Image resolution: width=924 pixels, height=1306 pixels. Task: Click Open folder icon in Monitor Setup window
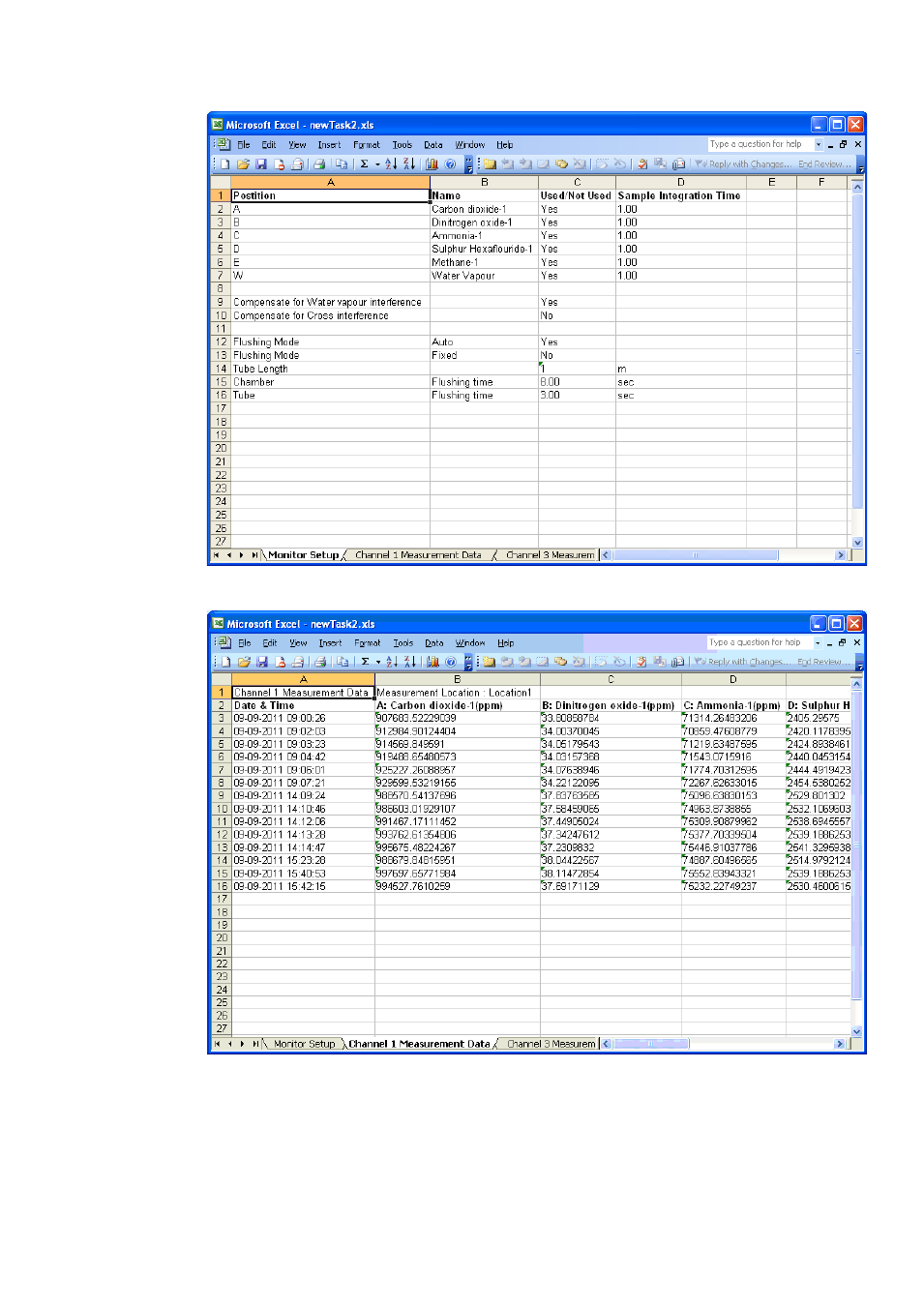(x=243, y=164)
